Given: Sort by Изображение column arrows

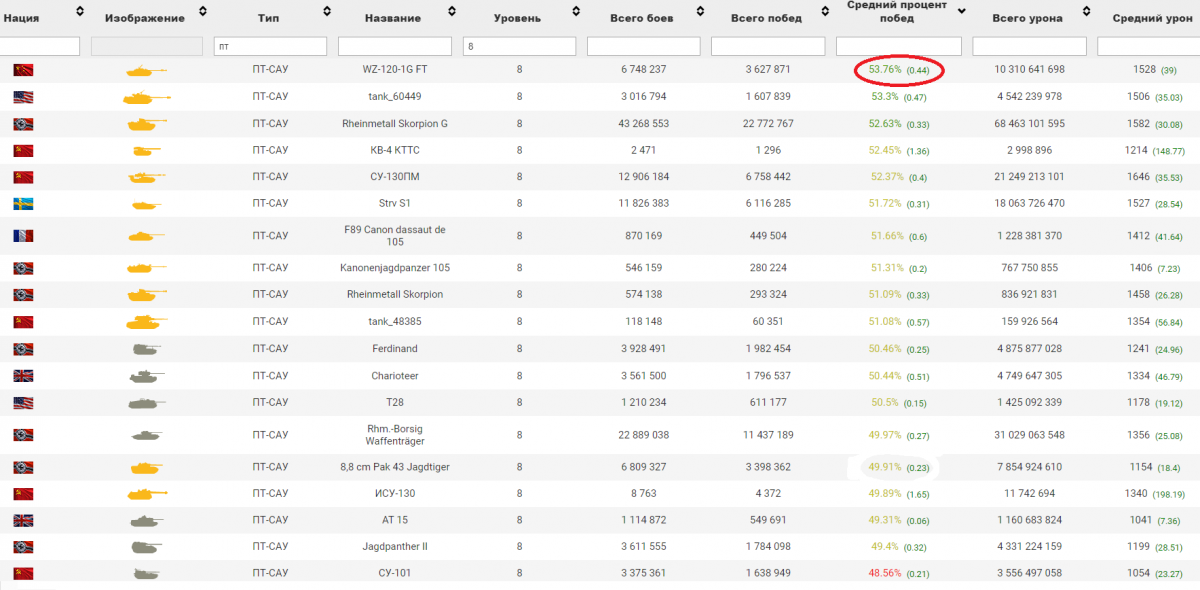Looking at the screenshot, I should pos(203,12).
